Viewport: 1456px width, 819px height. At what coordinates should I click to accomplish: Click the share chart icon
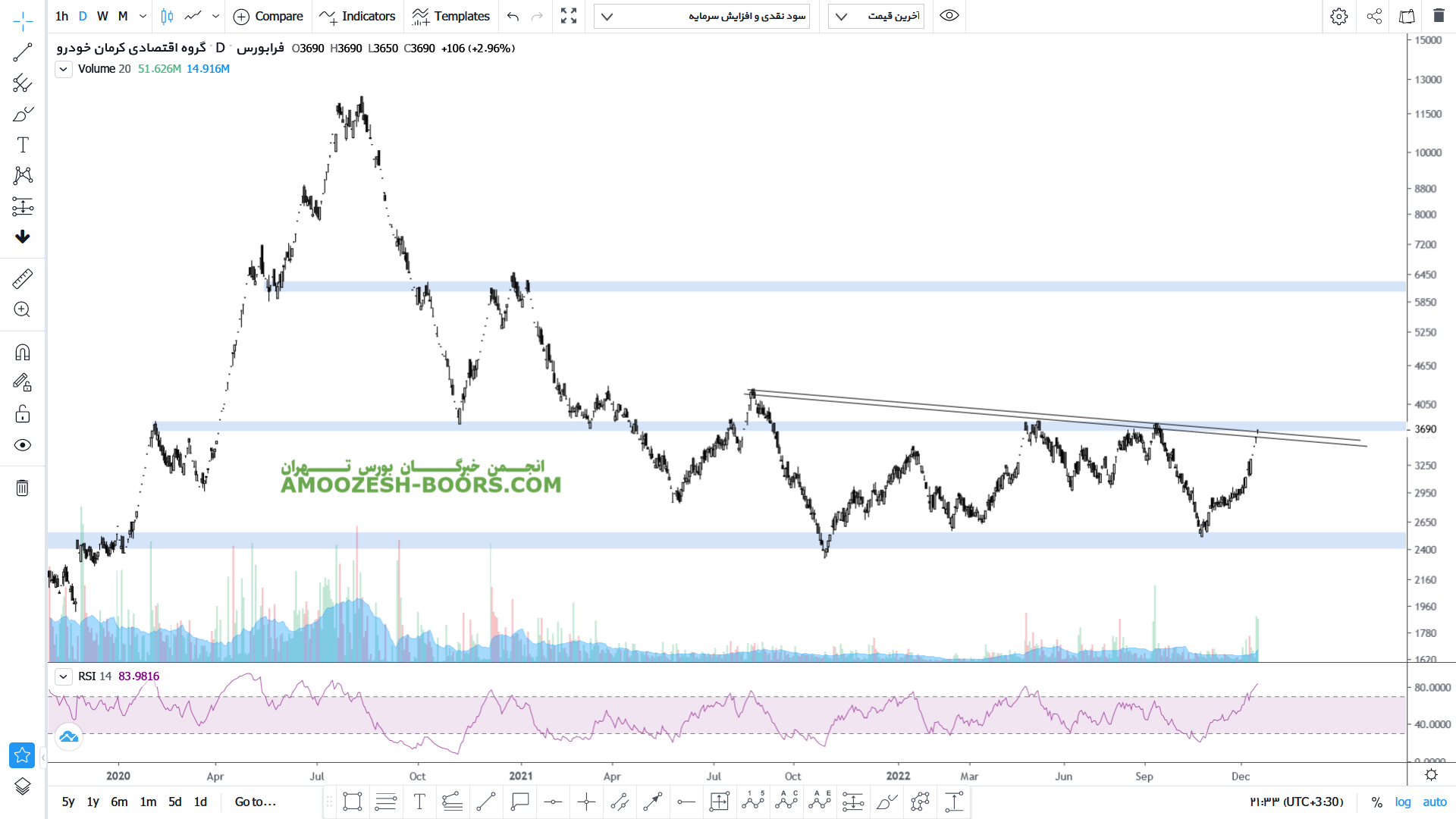1374,16
